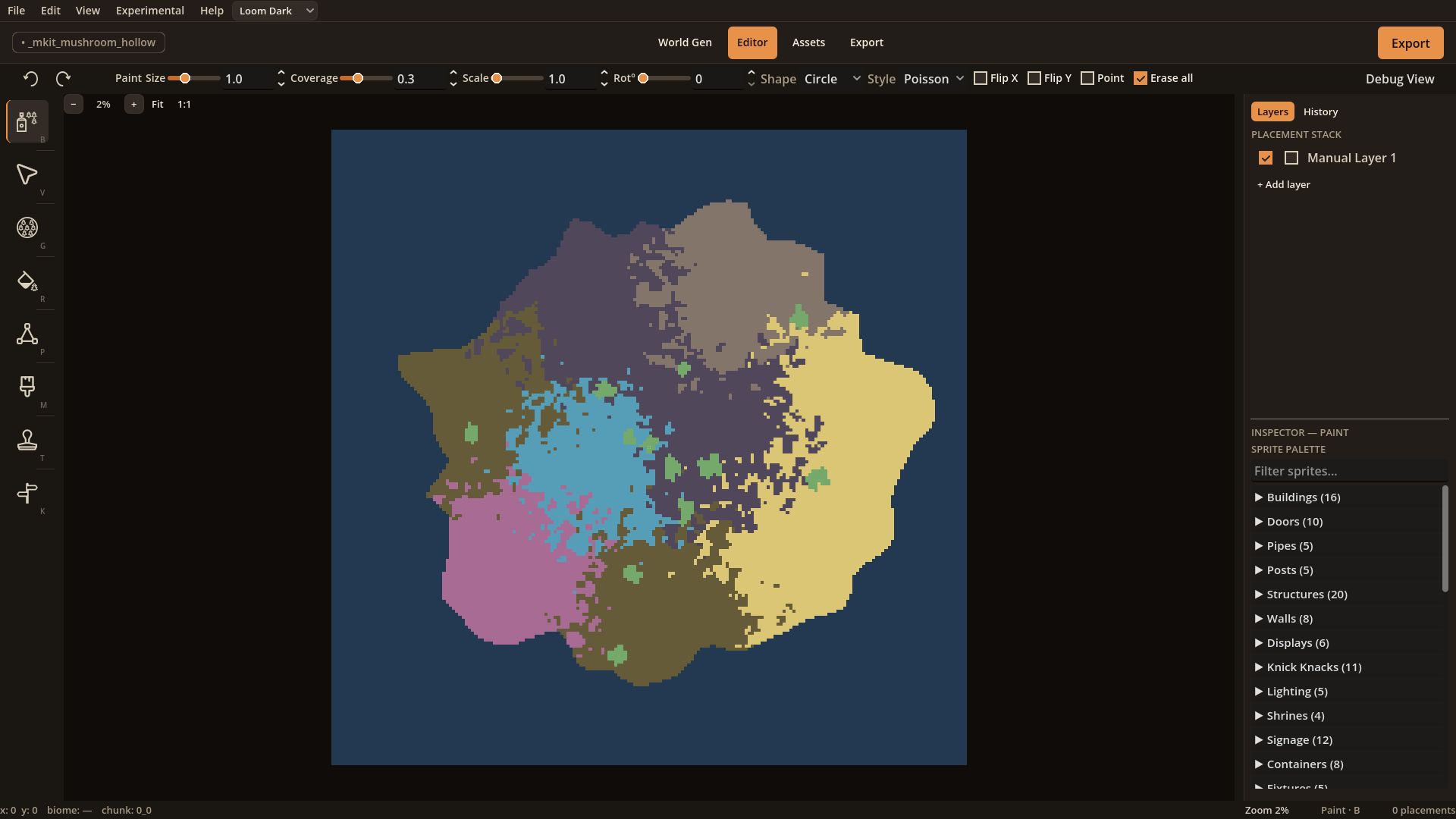Image resolution: width=1456 pixels, height=819 pixels.
Task: Zoom out with minus button
Action: pyautogui.click(x=74, y=104)
